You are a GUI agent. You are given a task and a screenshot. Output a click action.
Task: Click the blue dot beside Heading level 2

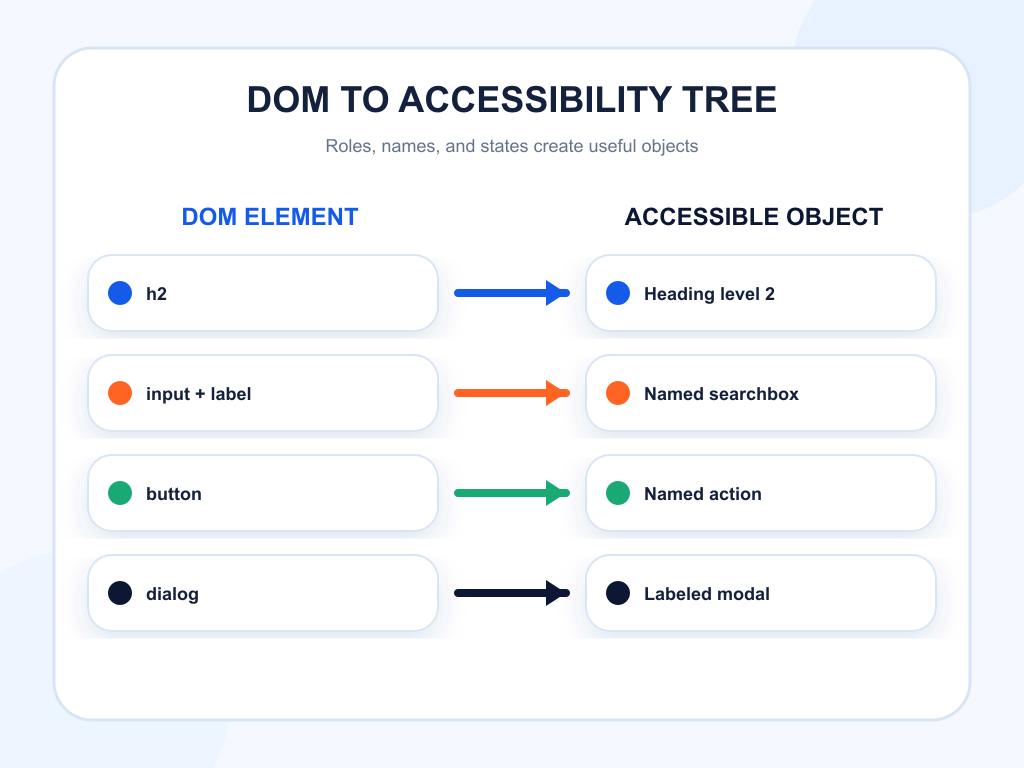(x=618, y=293)
